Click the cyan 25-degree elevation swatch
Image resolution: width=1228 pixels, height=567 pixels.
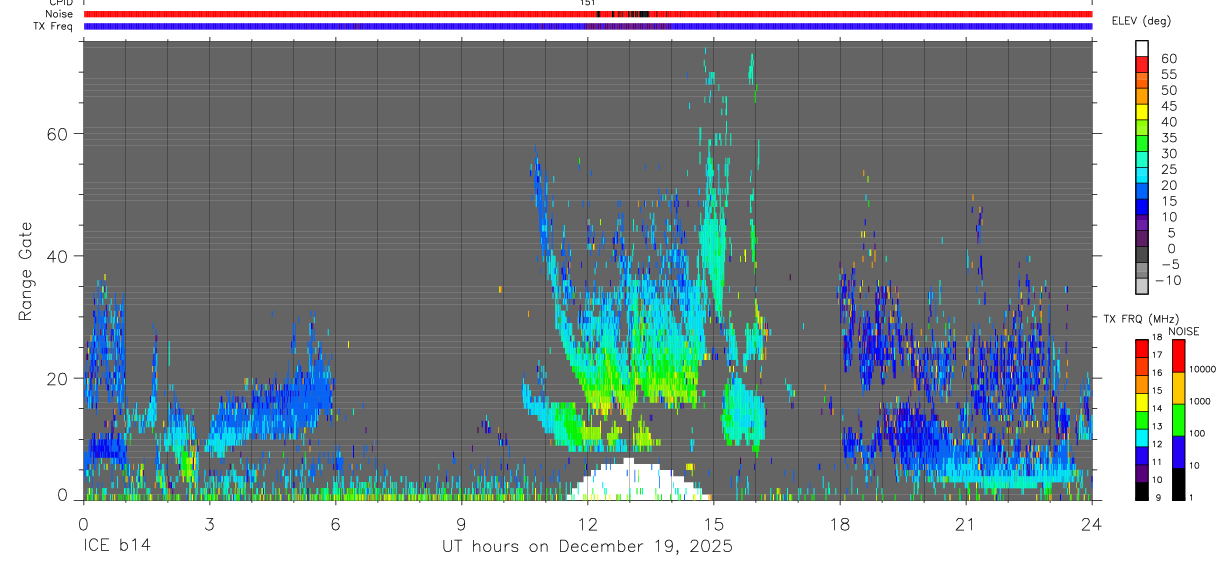click(x=1143, y=175)
